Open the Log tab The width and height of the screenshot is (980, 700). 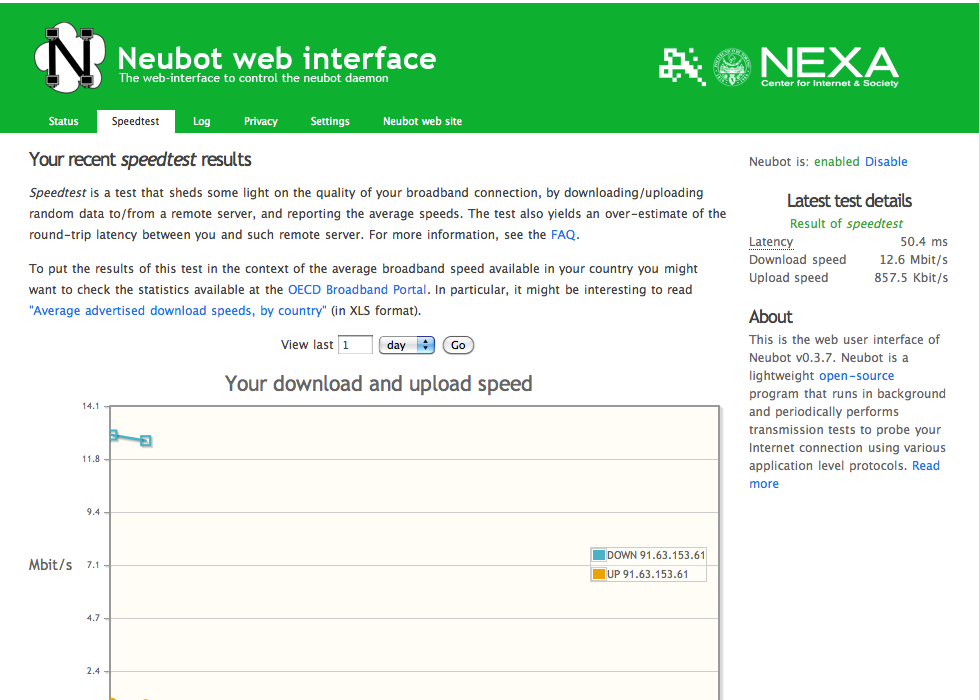click(x=202, y=121)
